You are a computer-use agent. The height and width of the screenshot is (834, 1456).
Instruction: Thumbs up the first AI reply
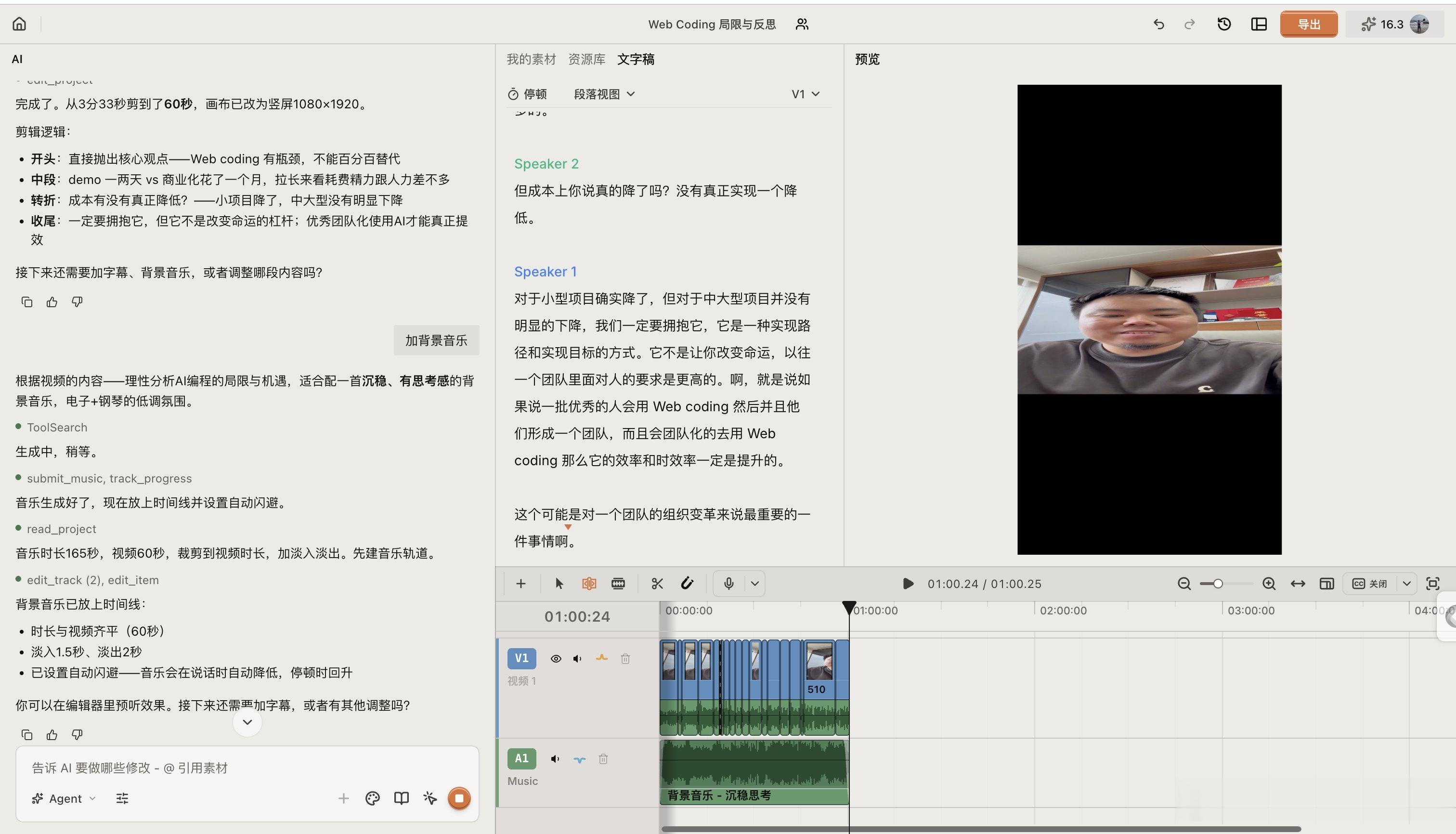click(52, 302)
